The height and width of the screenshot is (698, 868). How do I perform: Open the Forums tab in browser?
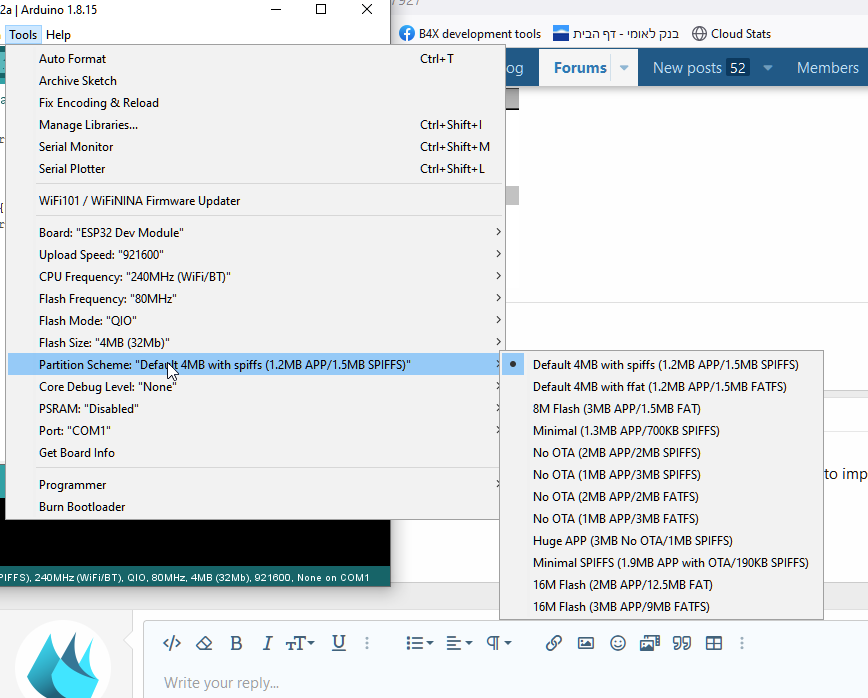coord(580,68)
